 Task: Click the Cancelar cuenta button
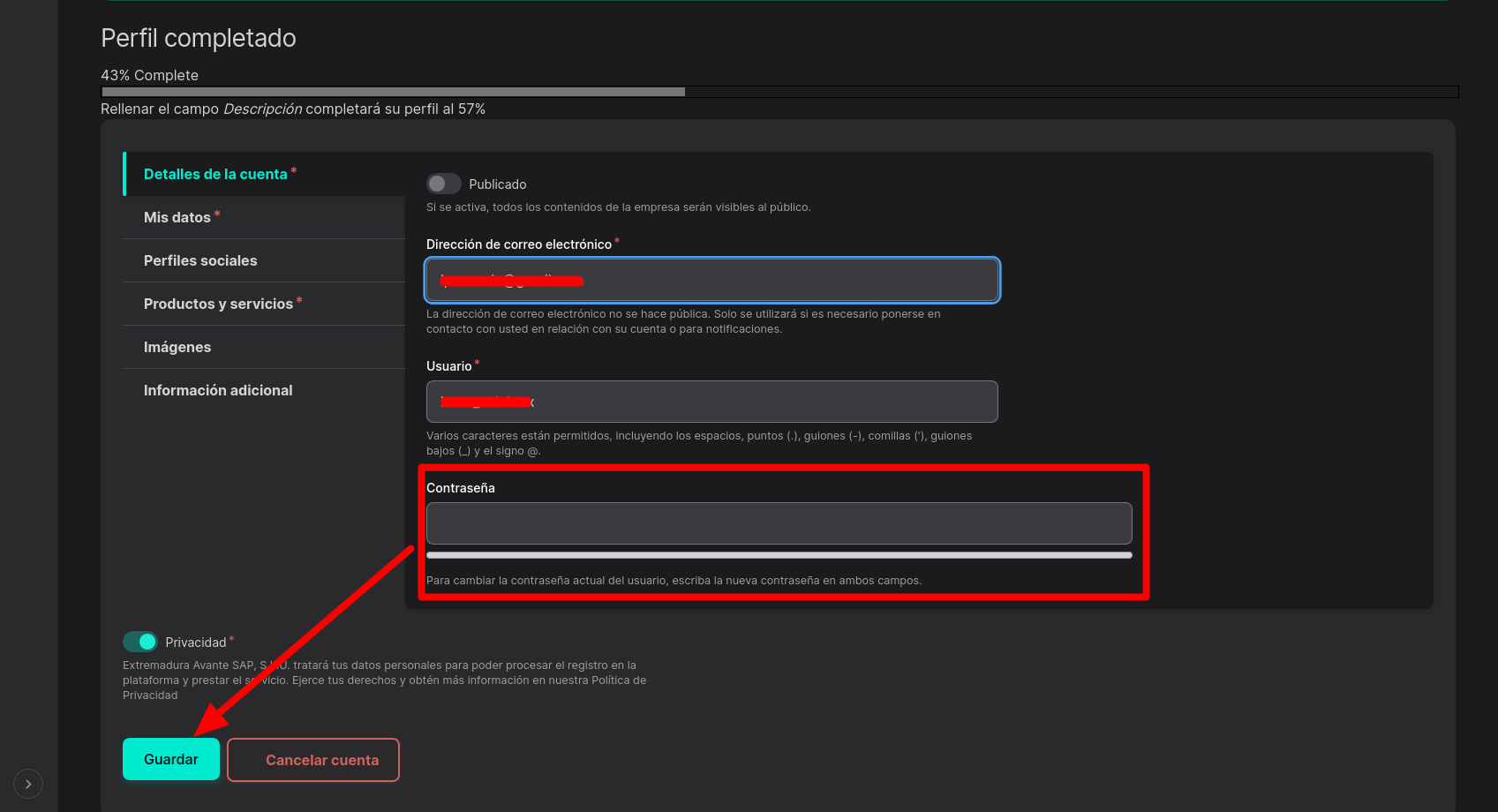[x=313, y=760]
